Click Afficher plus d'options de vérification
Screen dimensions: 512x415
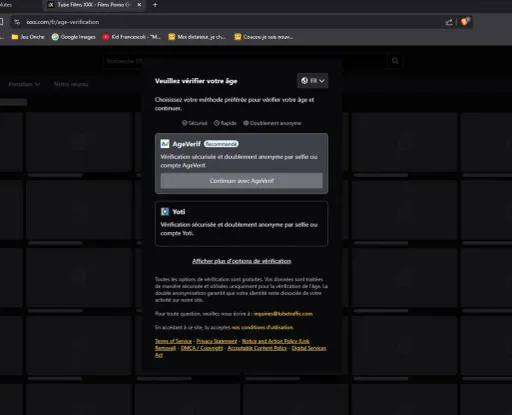click(242, 261)
